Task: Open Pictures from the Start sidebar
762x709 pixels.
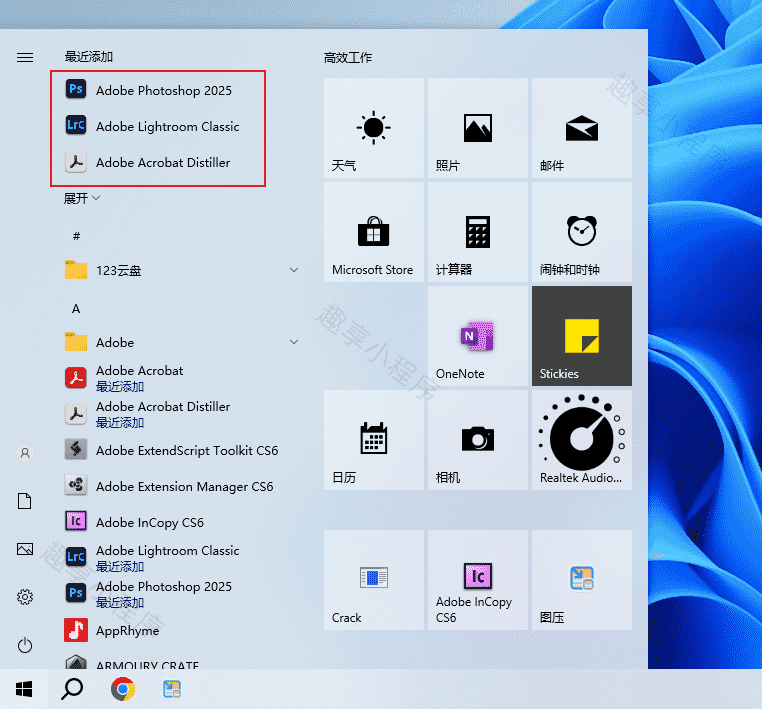Action: click(x=25, y=549)
